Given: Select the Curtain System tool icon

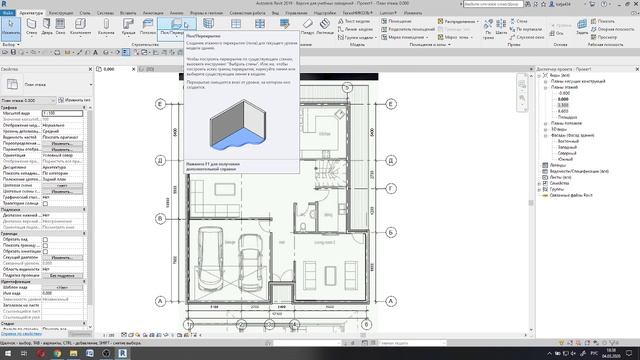Looking at the screenshot, I should pos(209,24).
